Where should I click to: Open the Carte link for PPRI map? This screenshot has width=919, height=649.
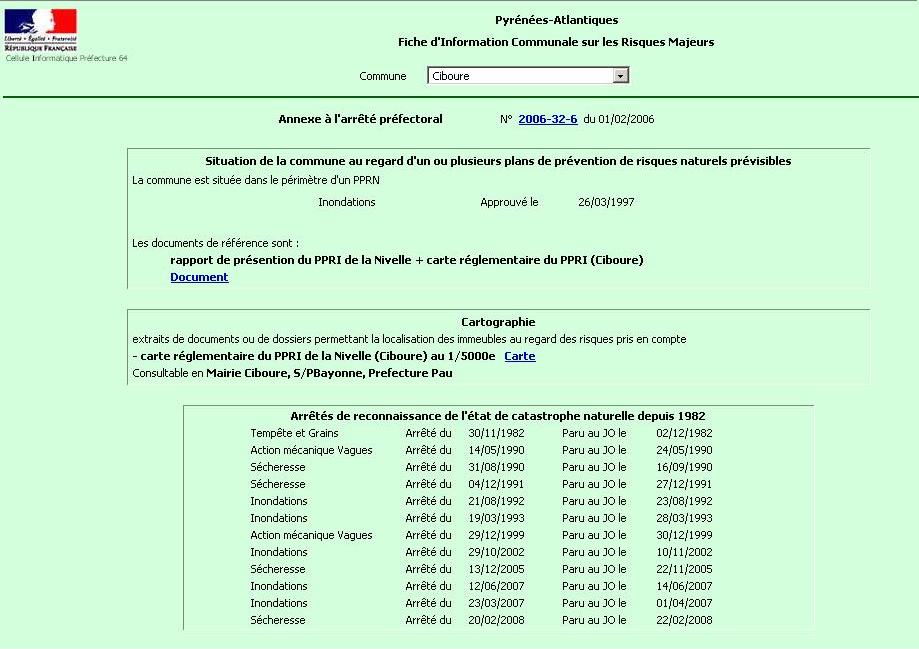pyautogui.click(x=520, y=356)
